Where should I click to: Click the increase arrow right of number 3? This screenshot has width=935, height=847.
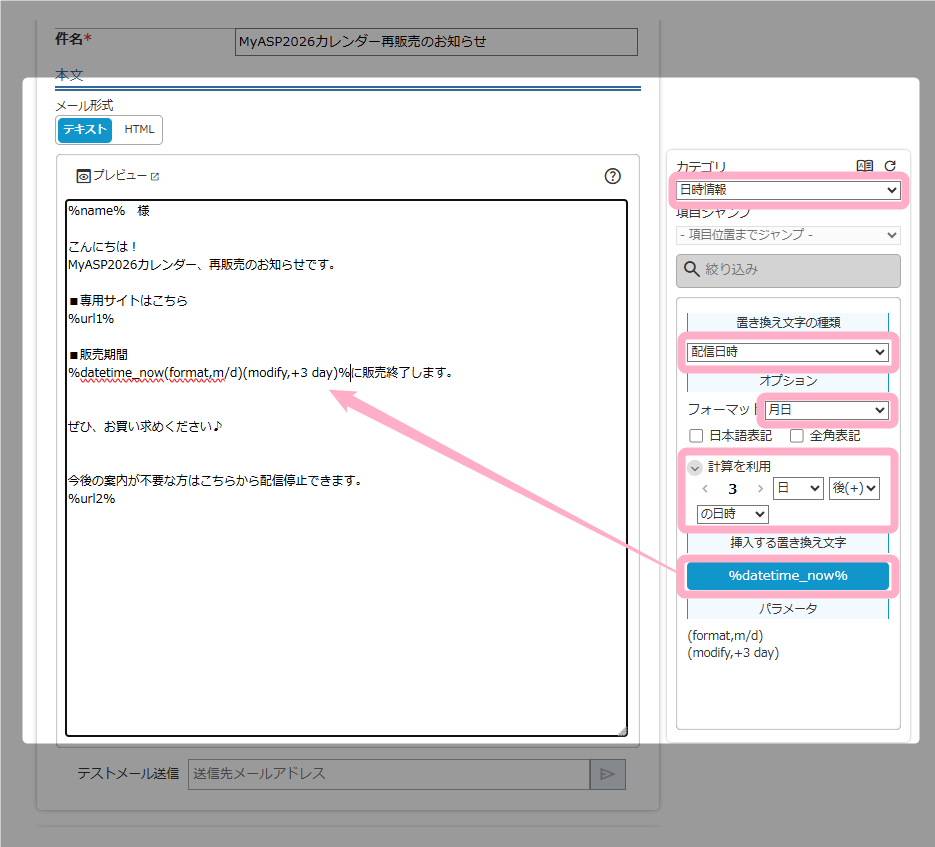tap(760, 489)
